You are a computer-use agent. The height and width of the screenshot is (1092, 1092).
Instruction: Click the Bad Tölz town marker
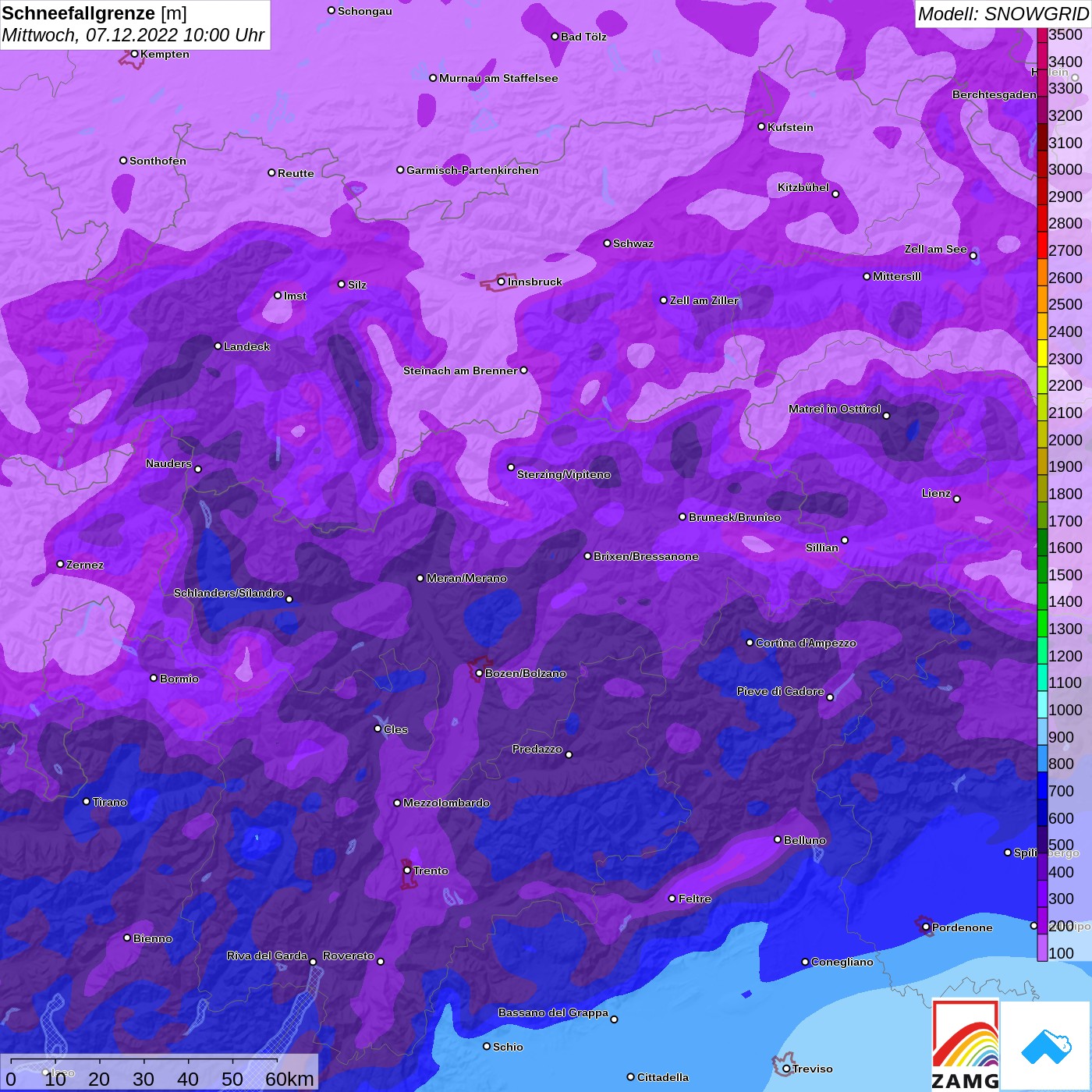tap(555, 37)
